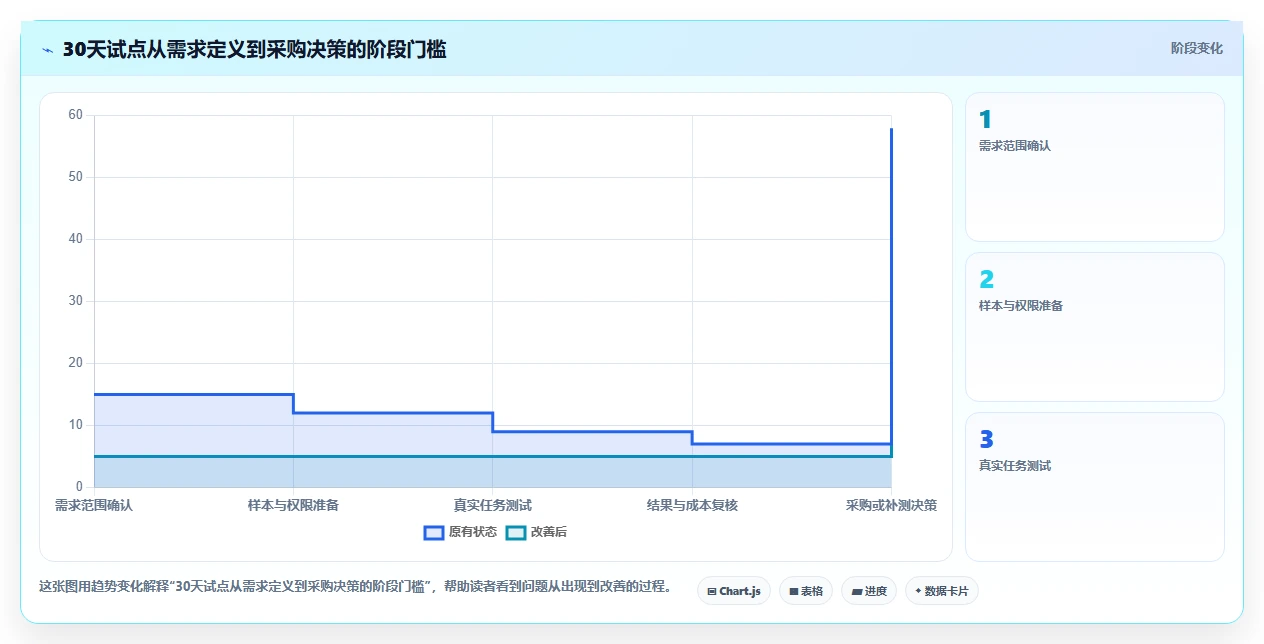Click the x-axis label 需求范围确认
The height and width of the screenshot is (644, 1264).
pyautogui.click(x=94, y=505)
